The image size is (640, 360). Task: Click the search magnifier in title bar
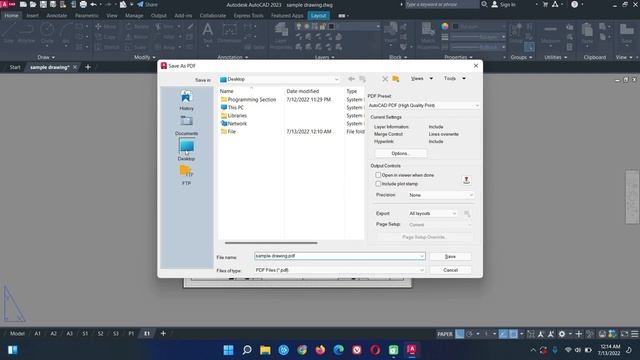coord(484,4)
